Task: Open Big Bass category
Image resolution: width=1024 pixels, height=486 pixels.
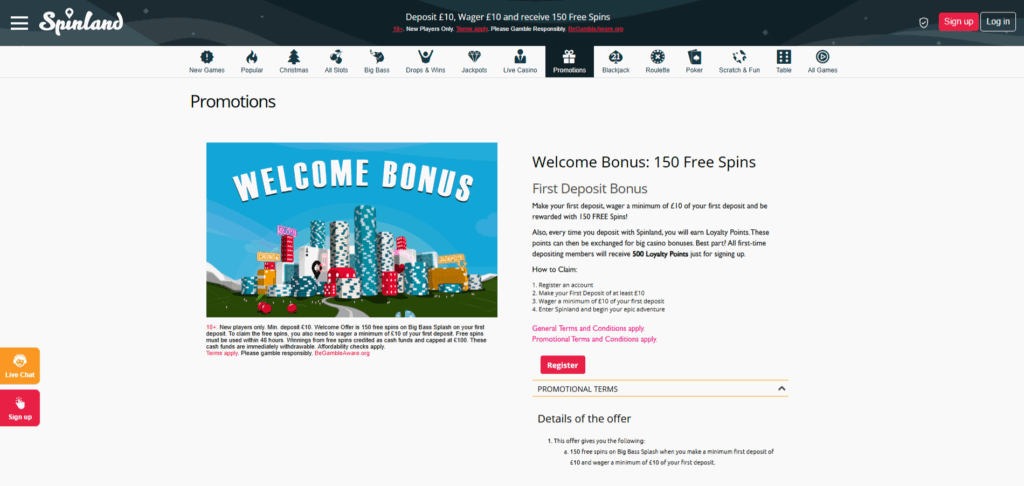Action: pos(377,61)
